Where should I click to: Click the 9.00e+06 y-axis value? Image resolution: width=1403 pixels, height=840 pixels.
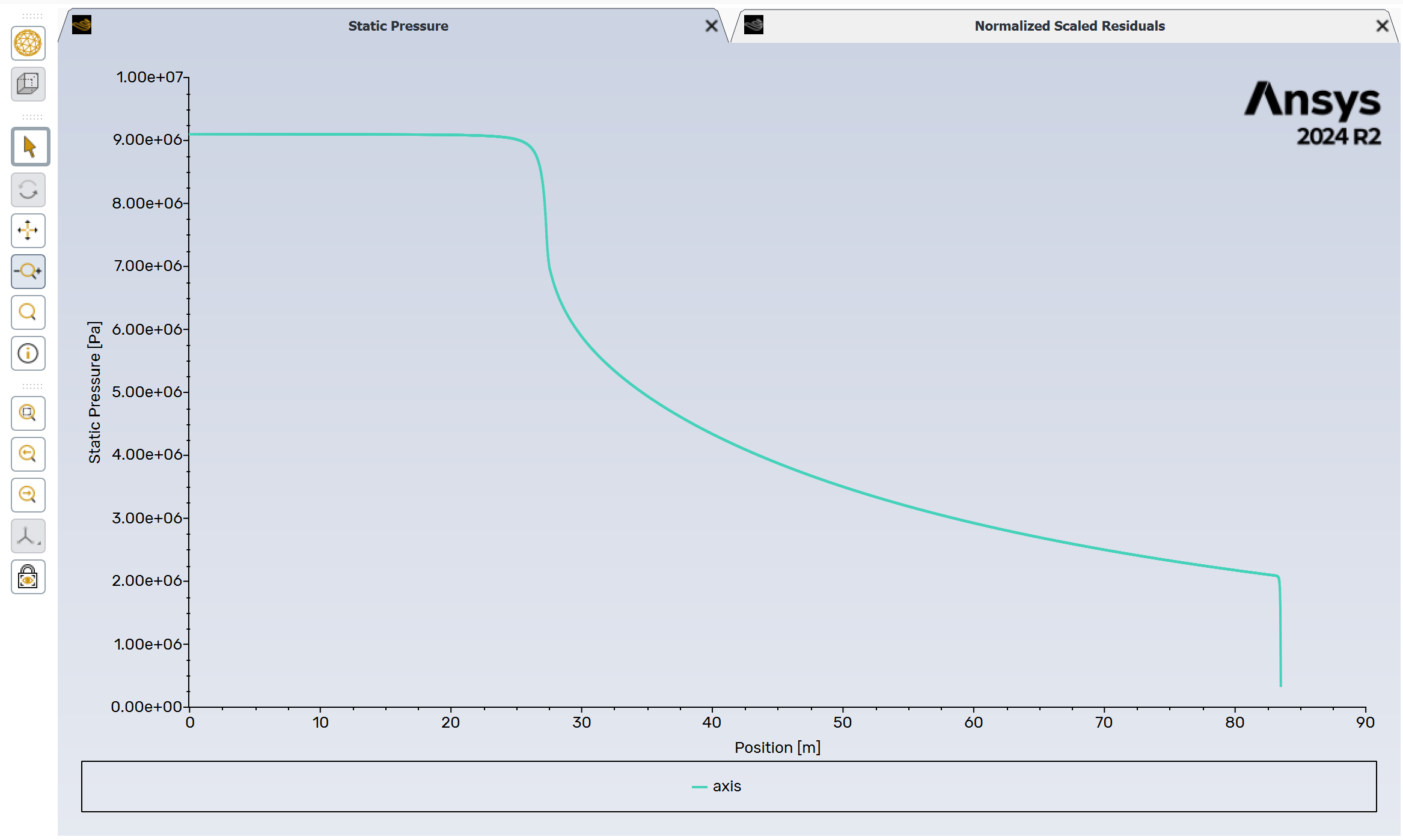pyautogui.click(x=147, y=139)
